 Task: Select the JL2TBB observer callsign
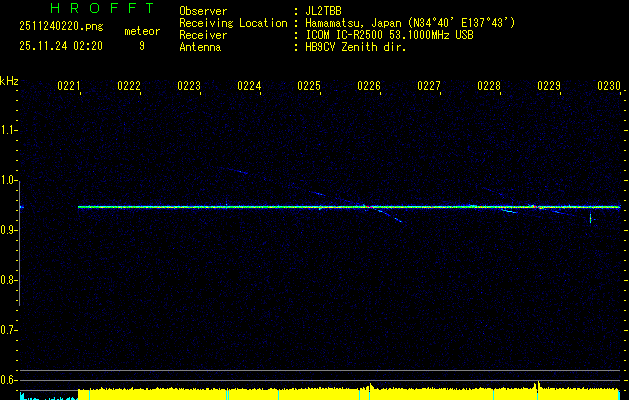(x=323, y=11)
